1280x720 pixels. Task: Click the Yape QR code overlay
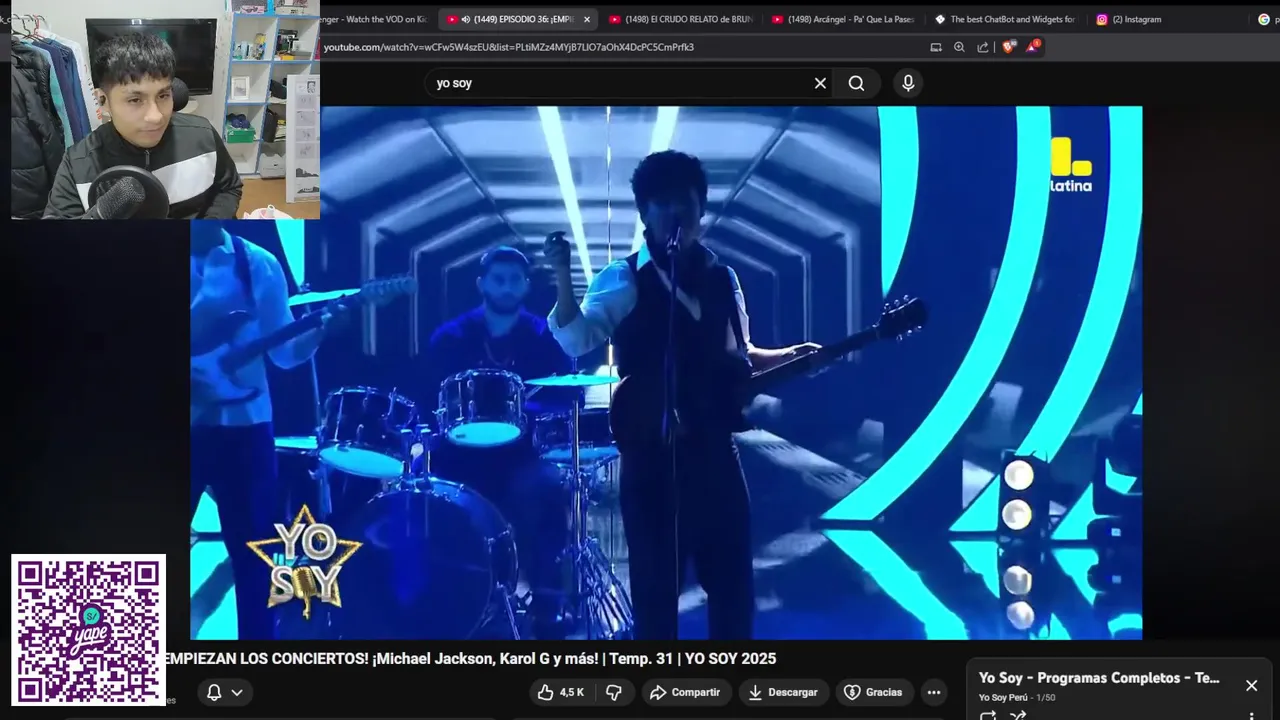(88, 630)
